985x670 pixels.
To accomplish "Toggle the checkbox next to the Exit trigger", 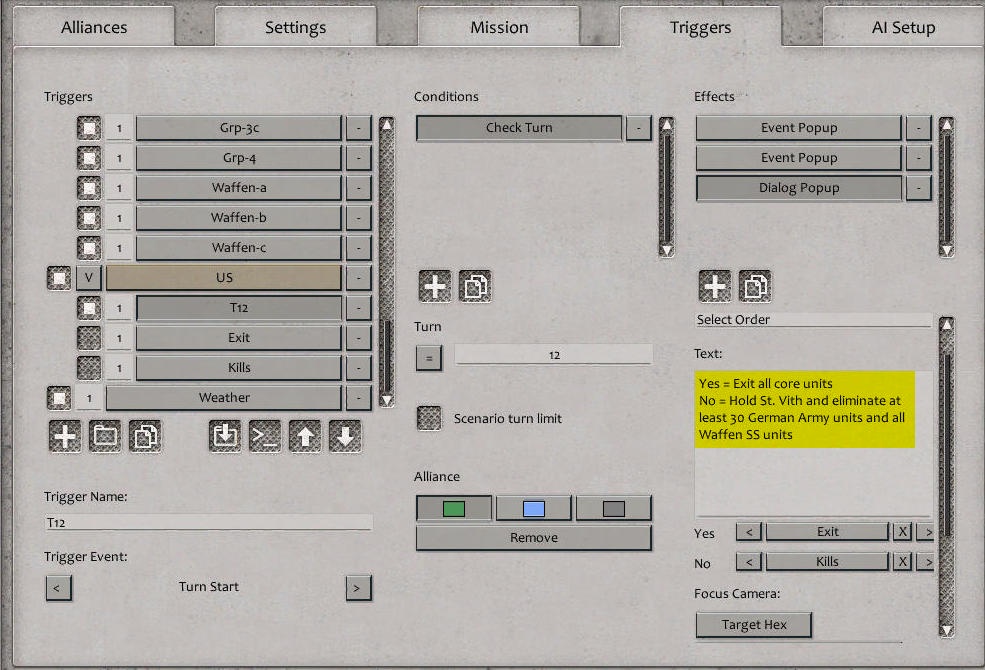I will tap(88, 337).
